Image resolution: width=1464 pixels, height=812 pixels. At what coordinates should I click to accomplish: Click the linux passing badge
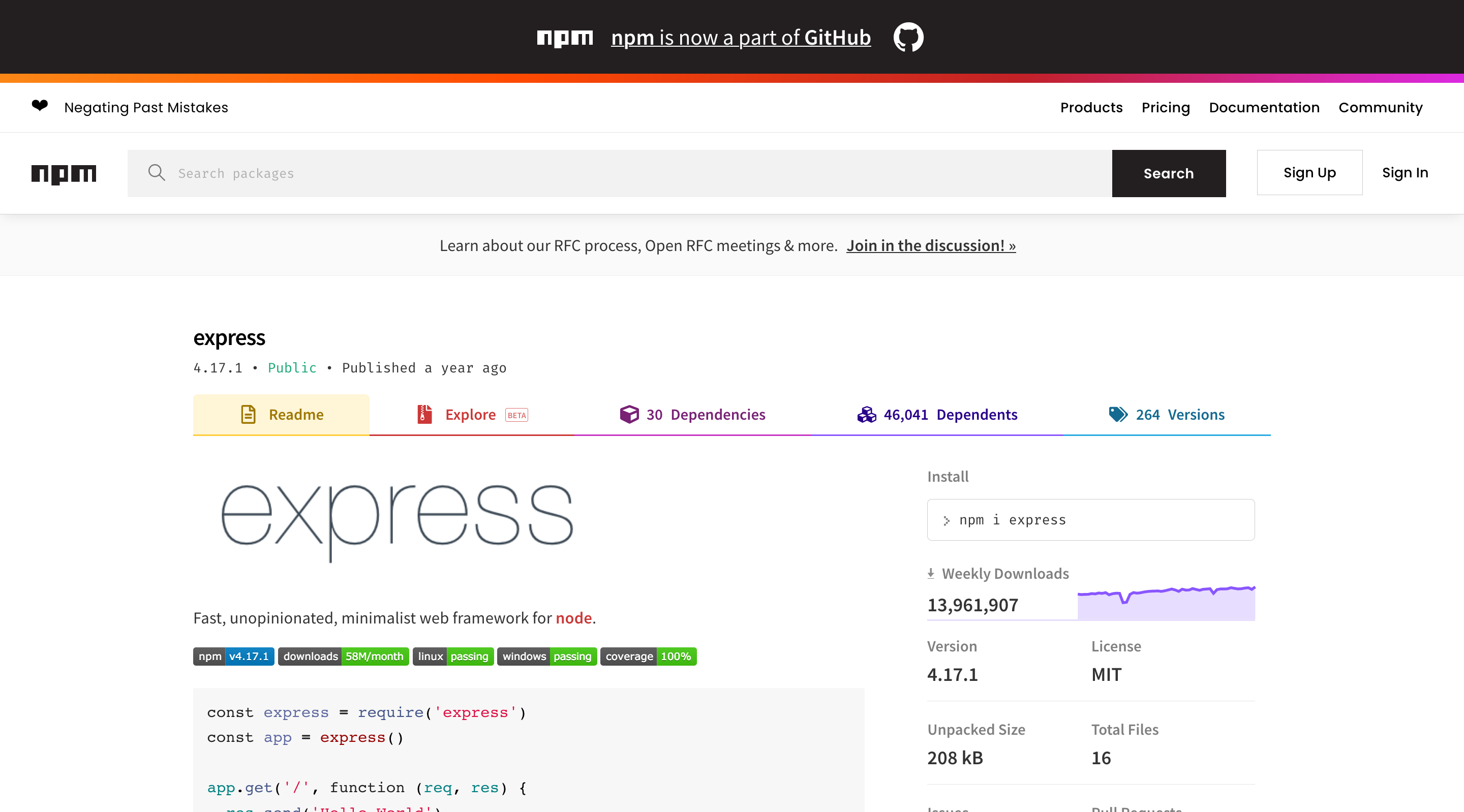click(453, 657)
